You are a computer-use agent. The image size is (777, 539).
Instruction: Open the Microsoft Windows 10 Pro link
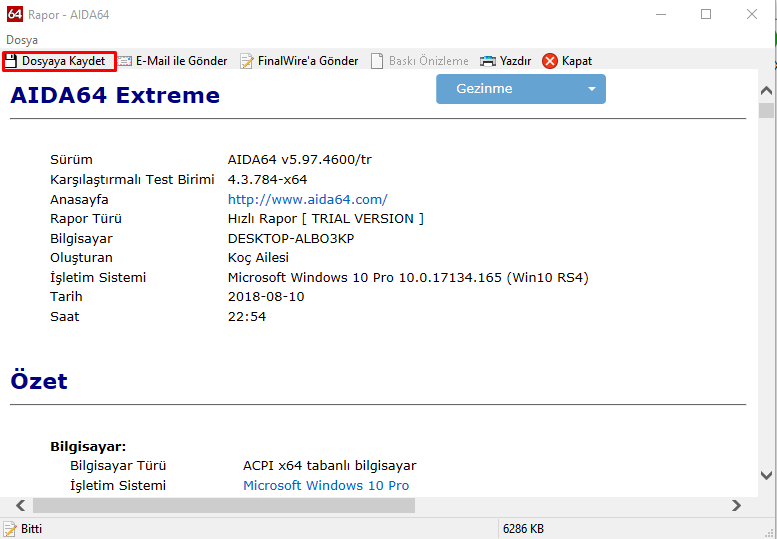click(x=326, y=485)
